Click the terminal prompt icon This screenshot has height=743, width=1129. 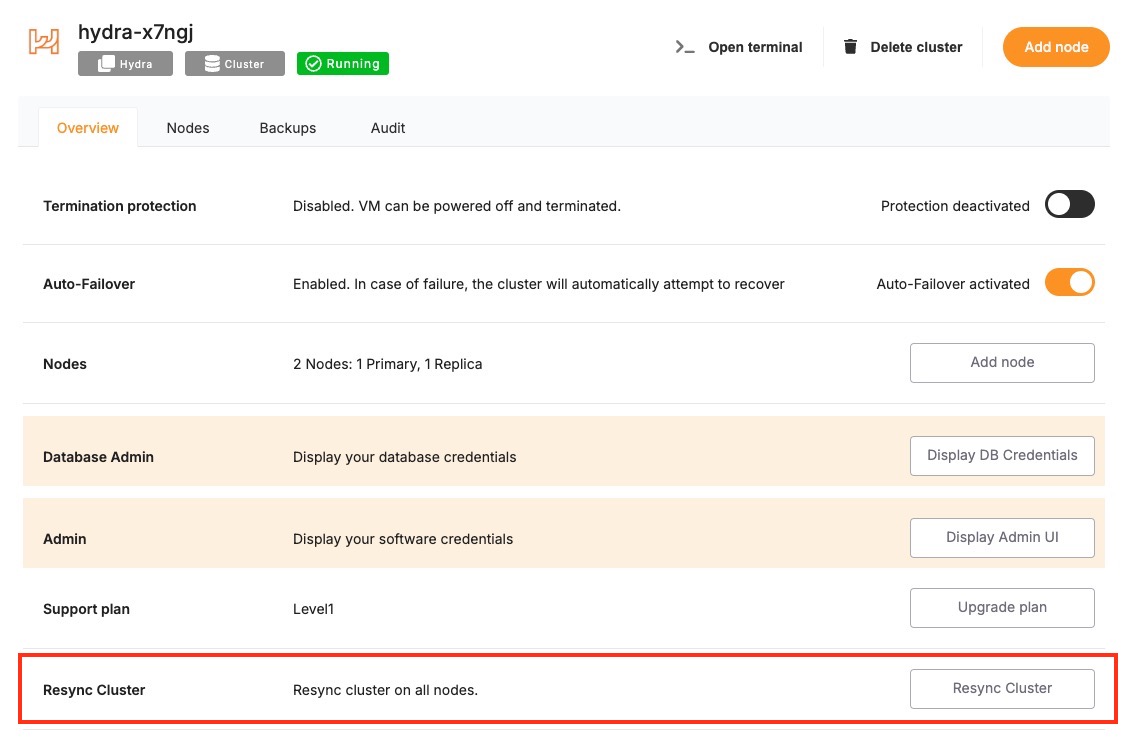pos(685,47)
